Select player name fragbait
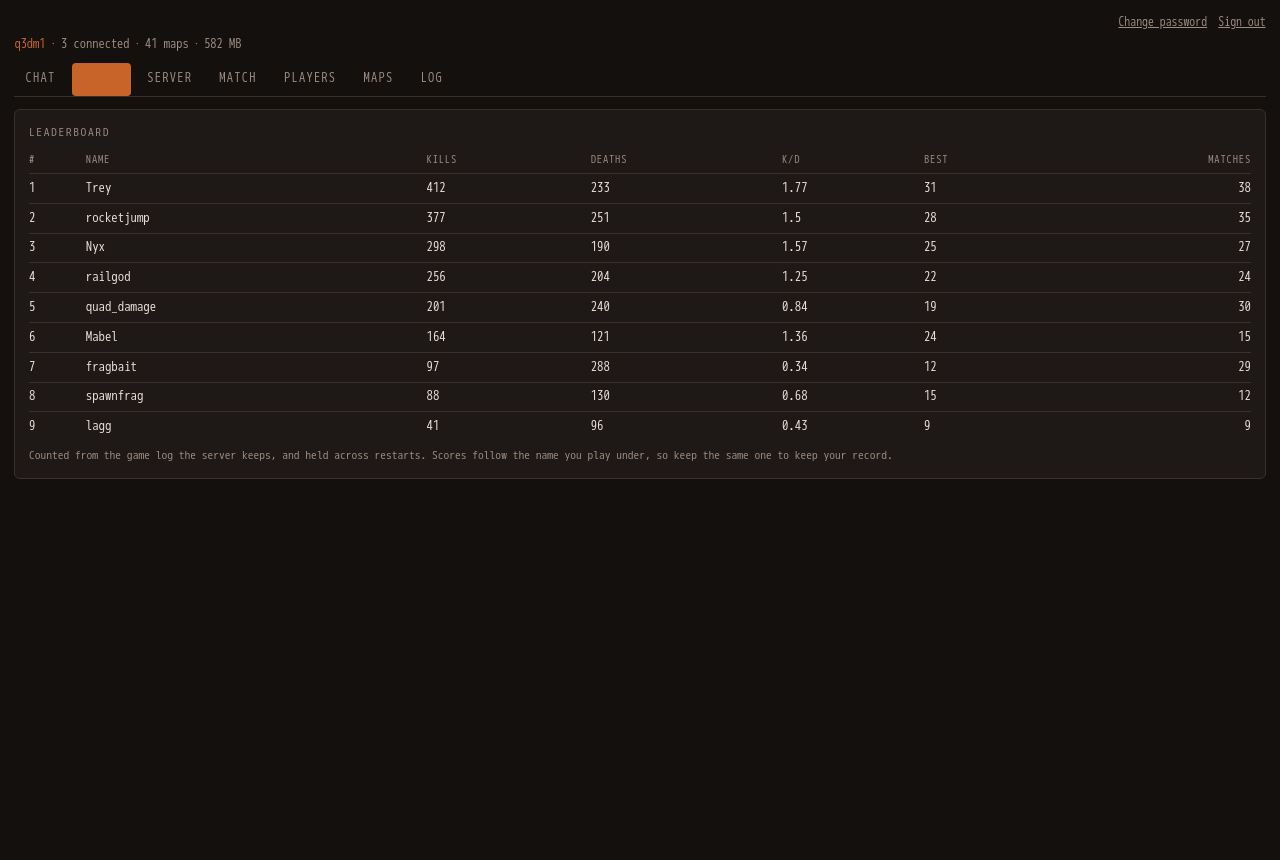1280x860 pixels. [111, 367]
